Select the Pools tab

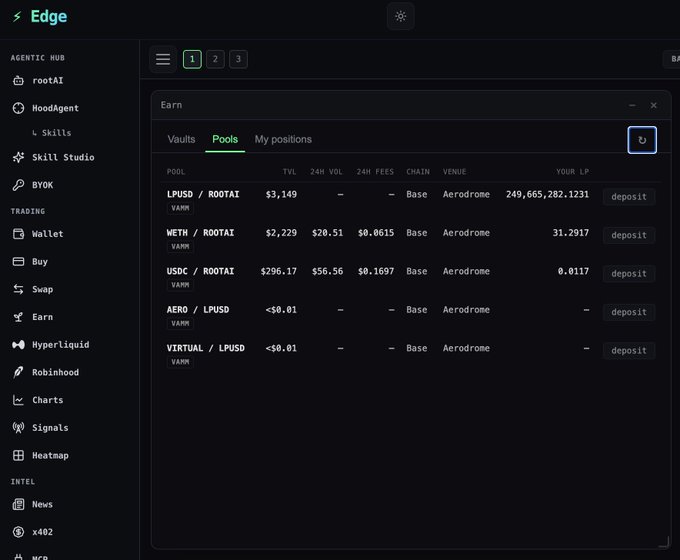[x=225, y=139]
